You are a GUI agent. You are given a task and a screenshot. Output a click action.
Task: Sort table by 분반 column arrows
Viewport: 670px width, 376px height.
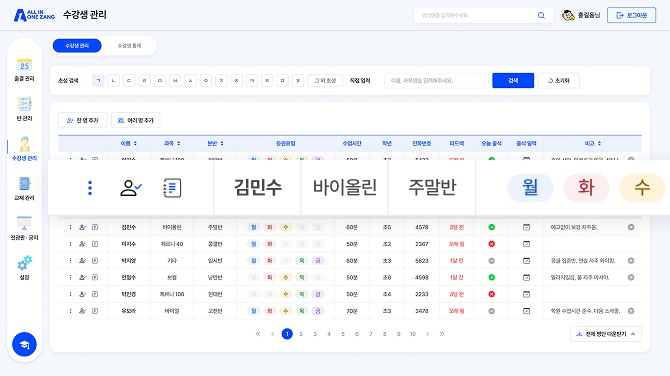pos(222,144)
